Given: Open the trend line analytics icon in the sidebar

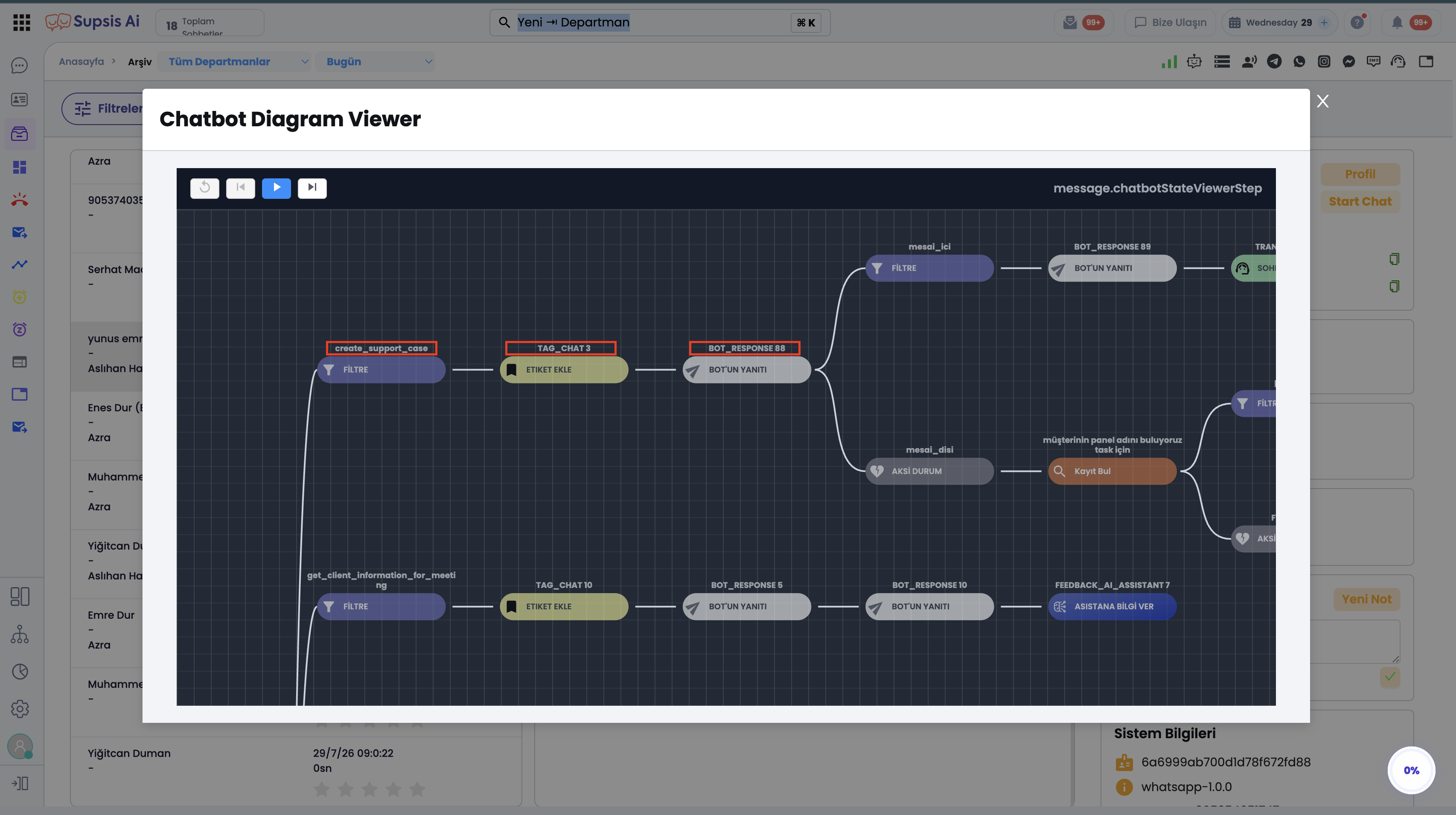Looking at the screenshot, I should (x=20, y=265).
